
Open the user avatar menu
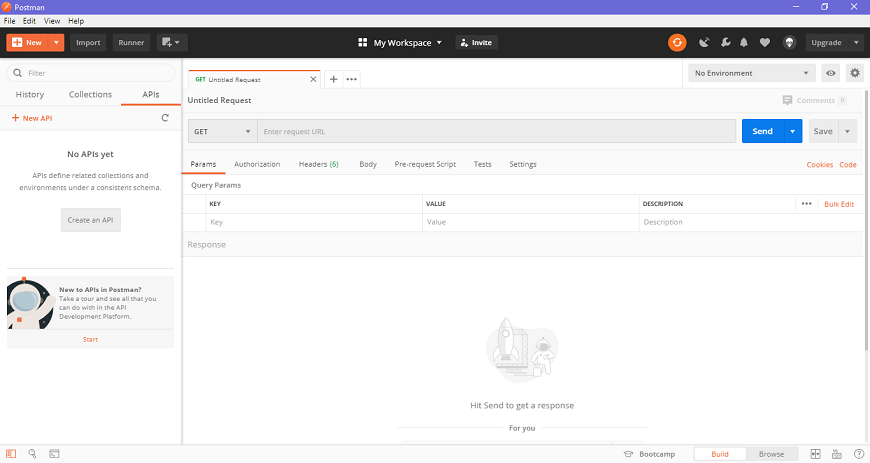[x=790, y=43]
